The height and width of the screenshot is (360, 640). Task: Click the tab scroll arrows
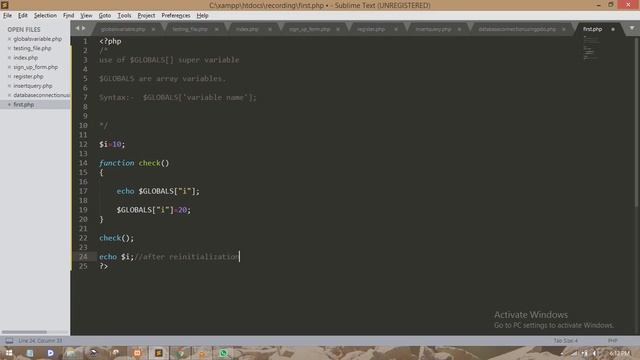pos(80,28)
